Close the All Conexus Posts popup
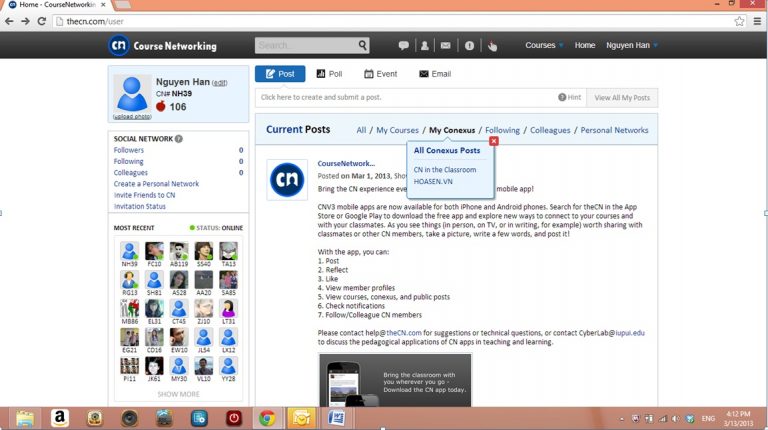The image size is (768, 430). (494, 141)
